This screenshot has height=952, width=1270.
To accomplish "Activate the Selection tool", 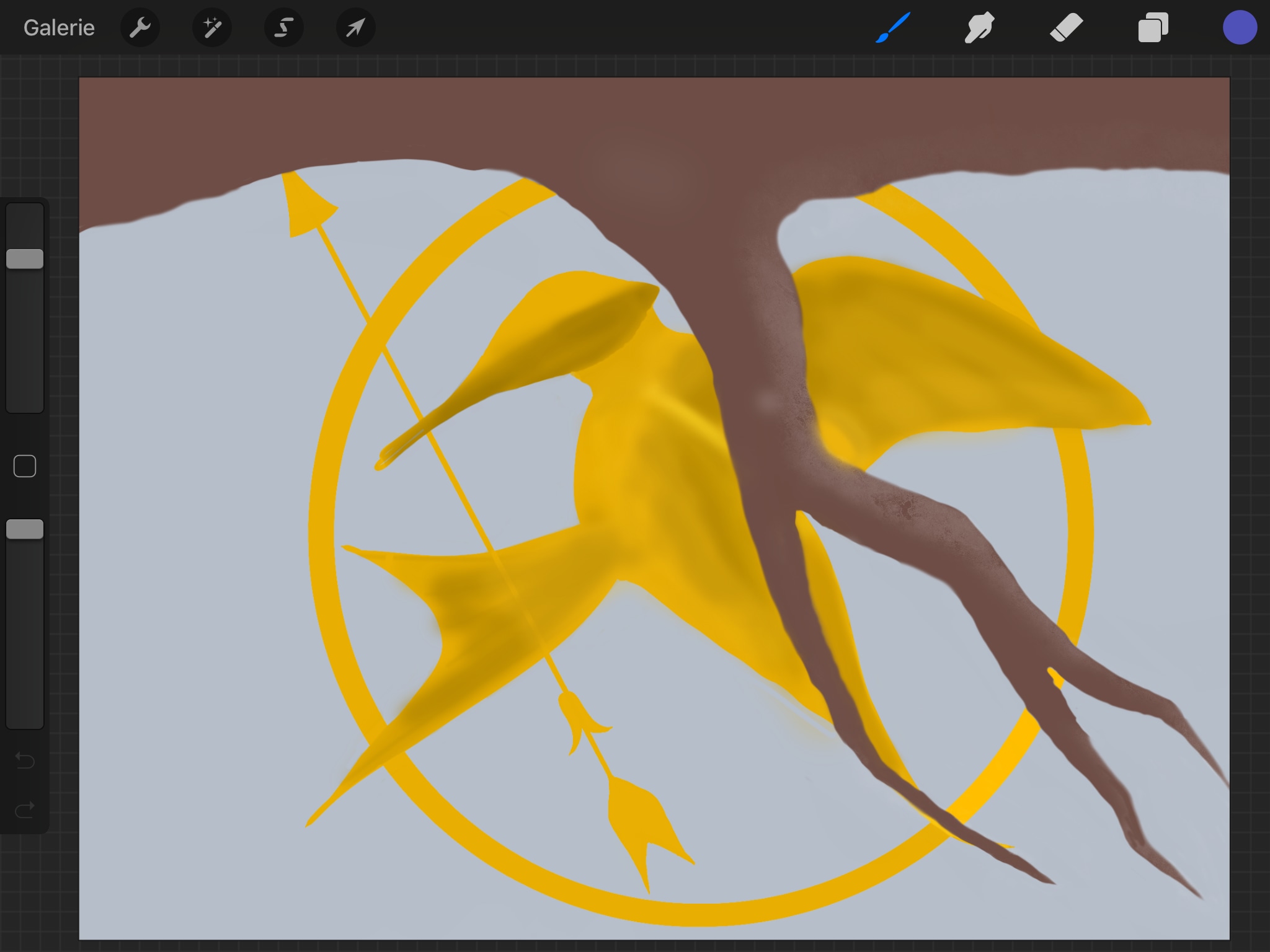I will 284,28.
